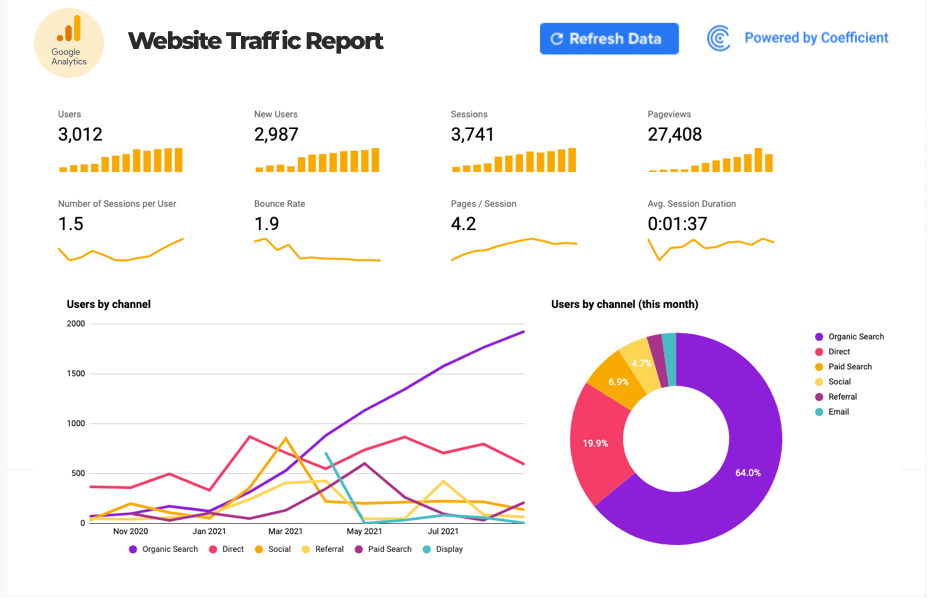The height and width of the screenshot is (598, 928).
Task: Click the Pageviews bar sparkline chart
Action: pyautogui.click(x=710, y=161)
